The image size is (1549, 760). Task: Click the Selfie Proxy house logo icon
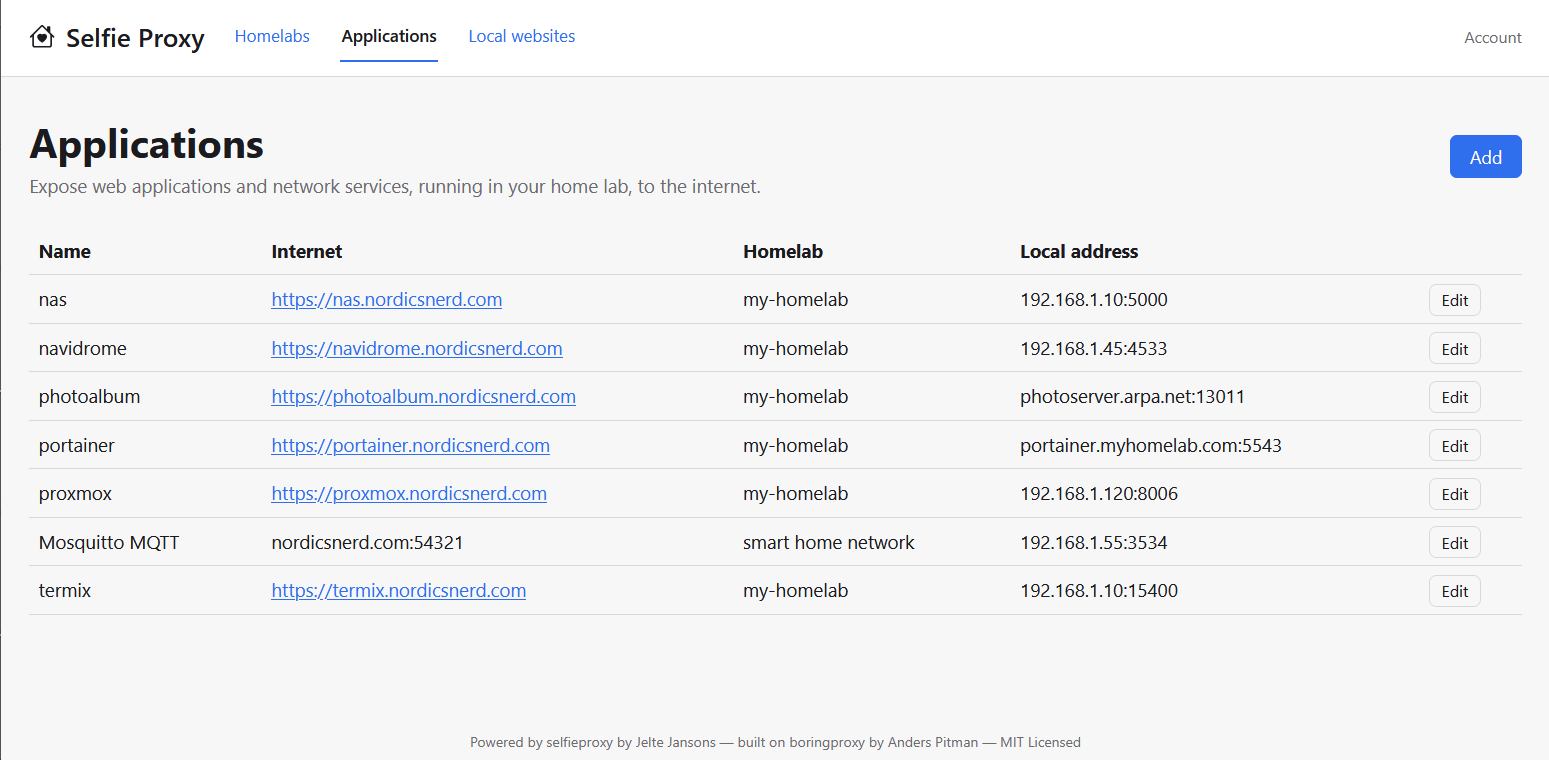click(x=42, y=38)
